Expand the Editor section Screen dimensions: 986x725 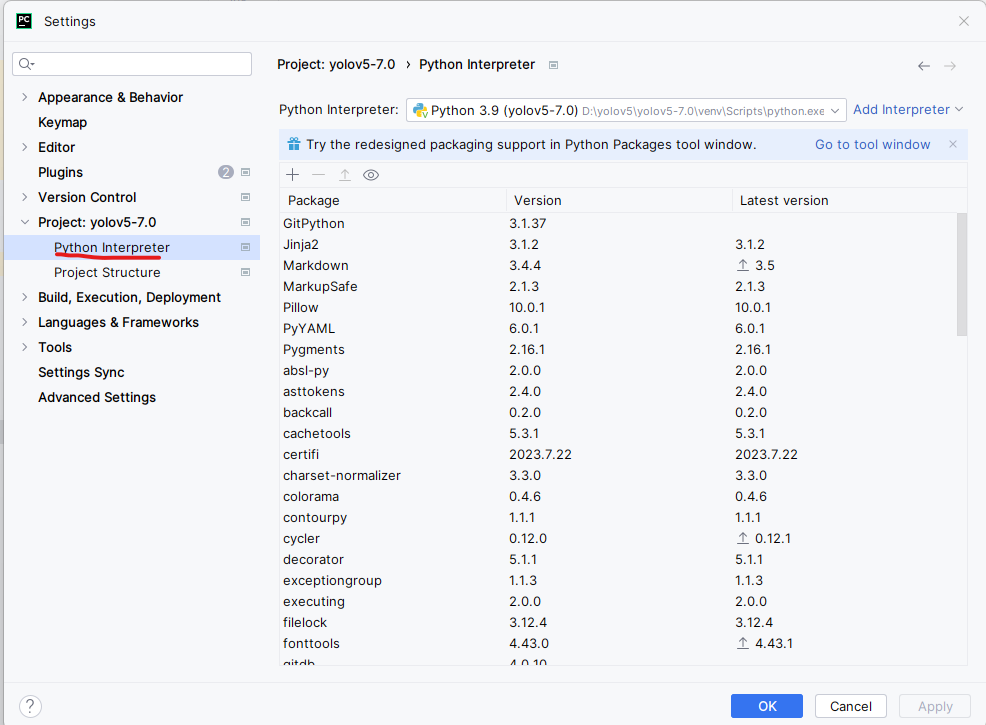point(25,147)
